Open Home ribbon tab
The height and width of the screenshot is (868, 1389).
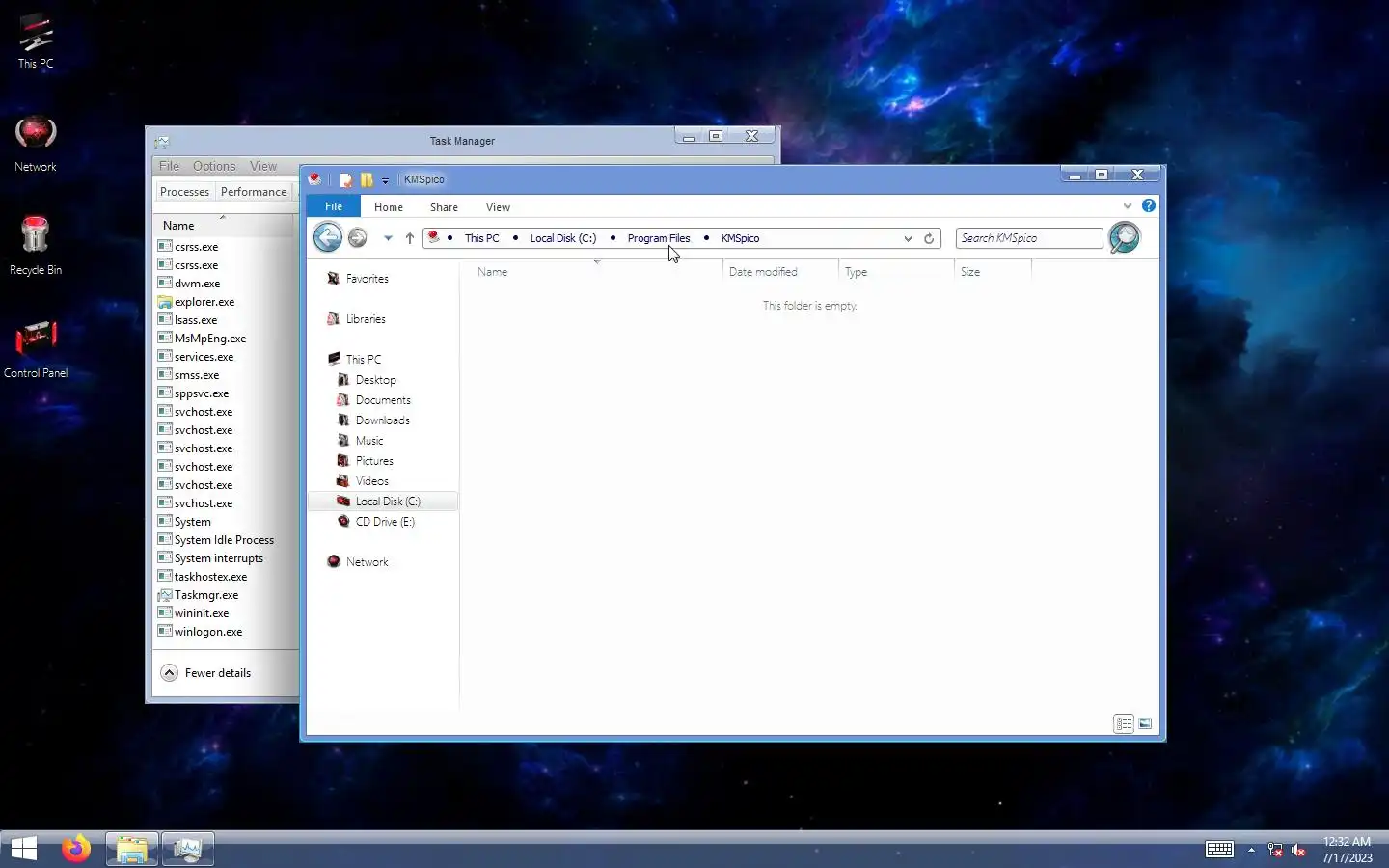click(x=389, y=207)
